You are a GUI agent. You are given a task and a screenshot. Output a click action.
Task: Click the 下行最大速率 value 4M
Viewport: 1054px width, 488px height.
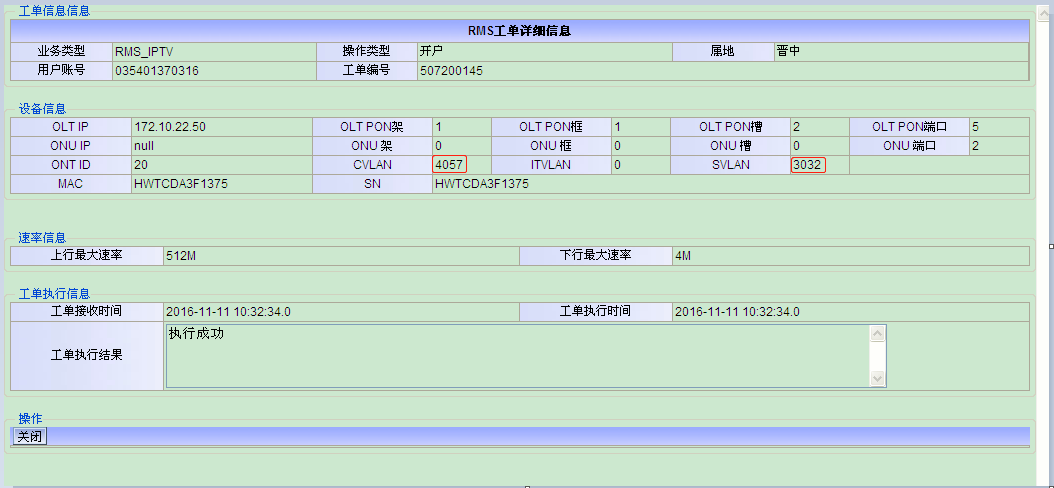tap(682, 256)
